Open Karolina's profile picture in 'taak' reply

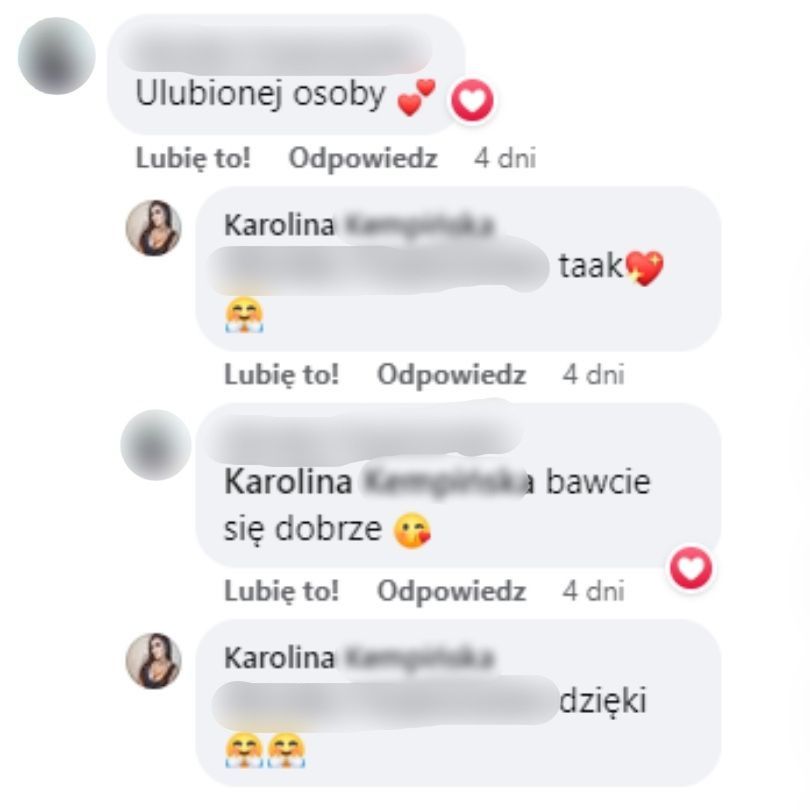point(153,228)
